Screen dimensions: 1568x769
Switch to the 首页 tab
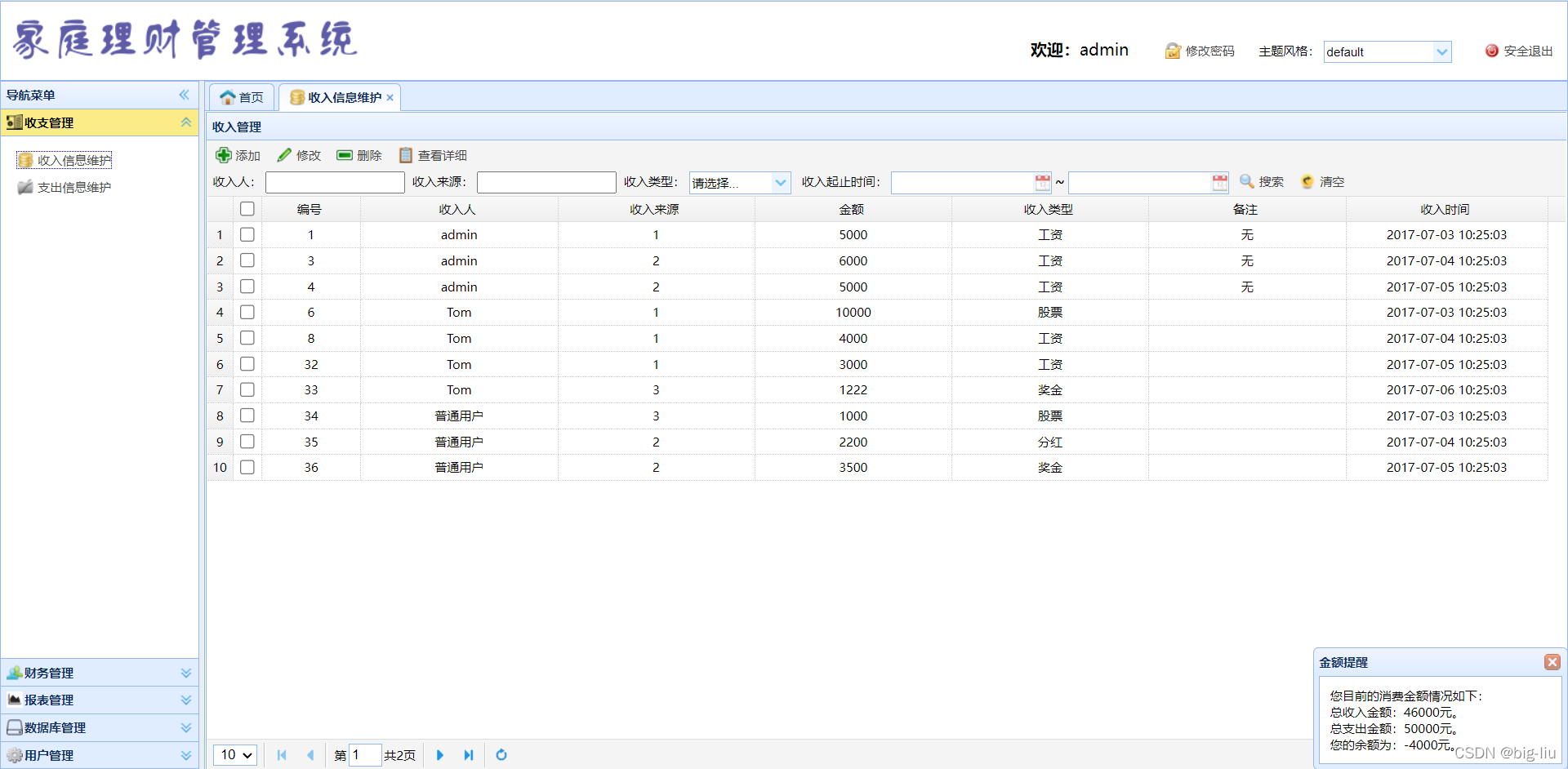pyautogui.click(x=242, y=97)
